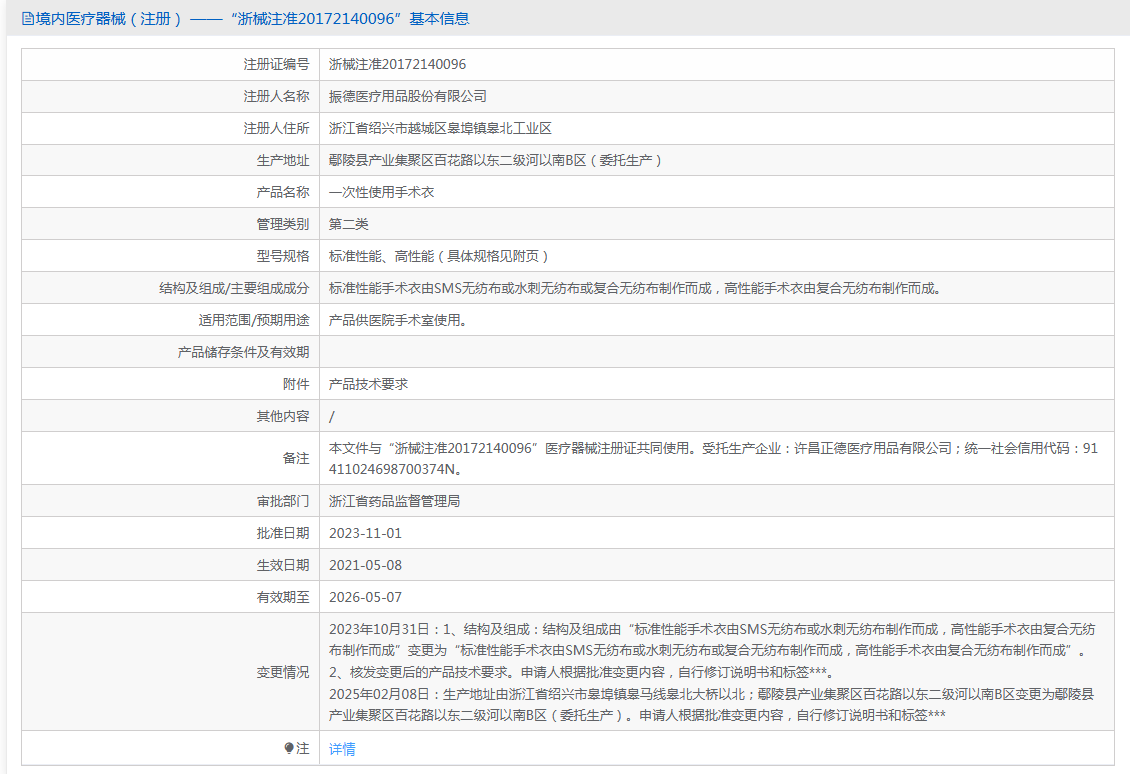The height and width of the screenshot is (774, 1130).
Task: Select company name 振德医疗用品股份有限公司
Action: (408, 96)
